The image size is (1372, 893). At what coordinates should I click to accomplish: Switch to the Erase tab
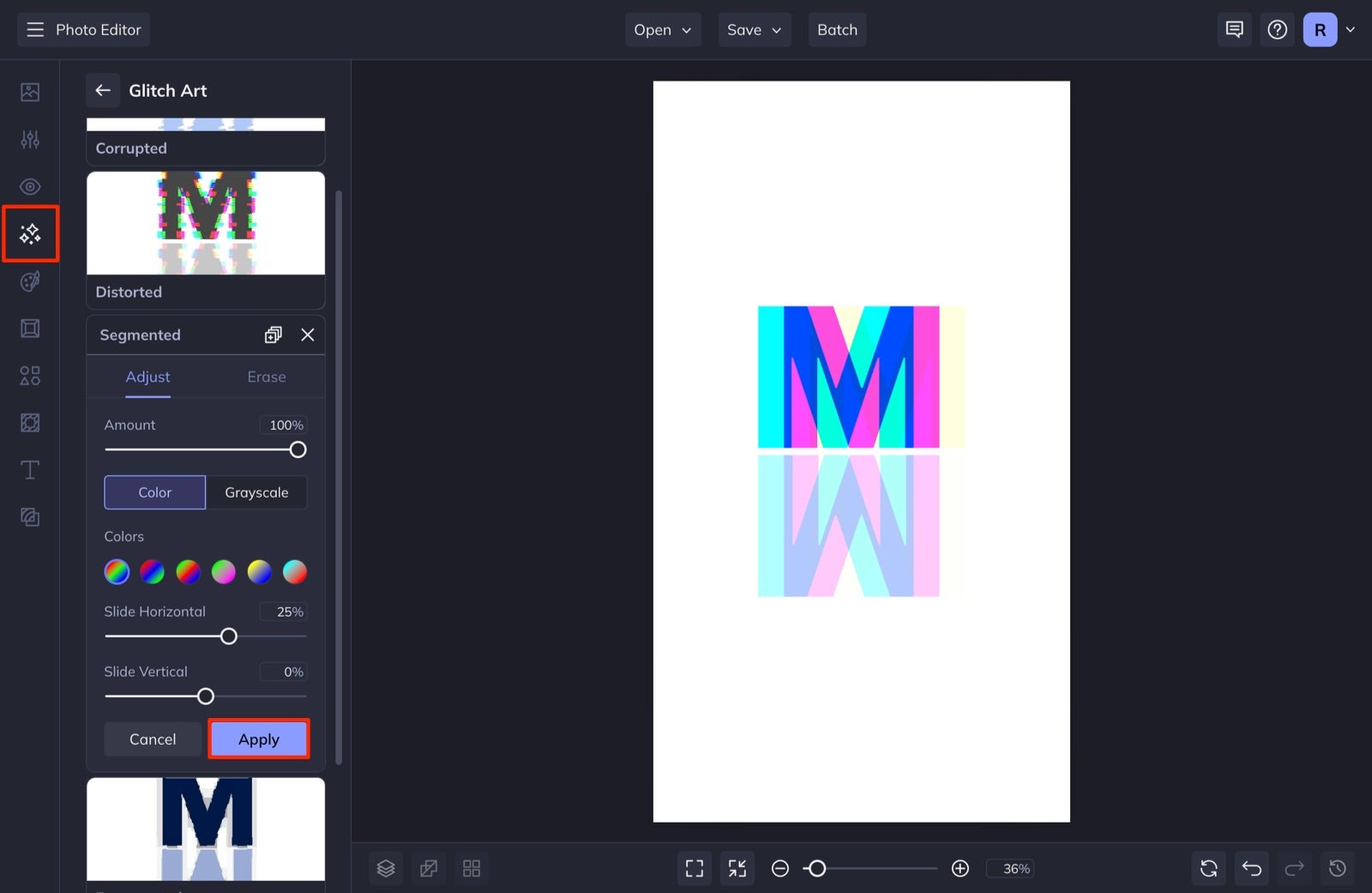(x=266, y=377)
